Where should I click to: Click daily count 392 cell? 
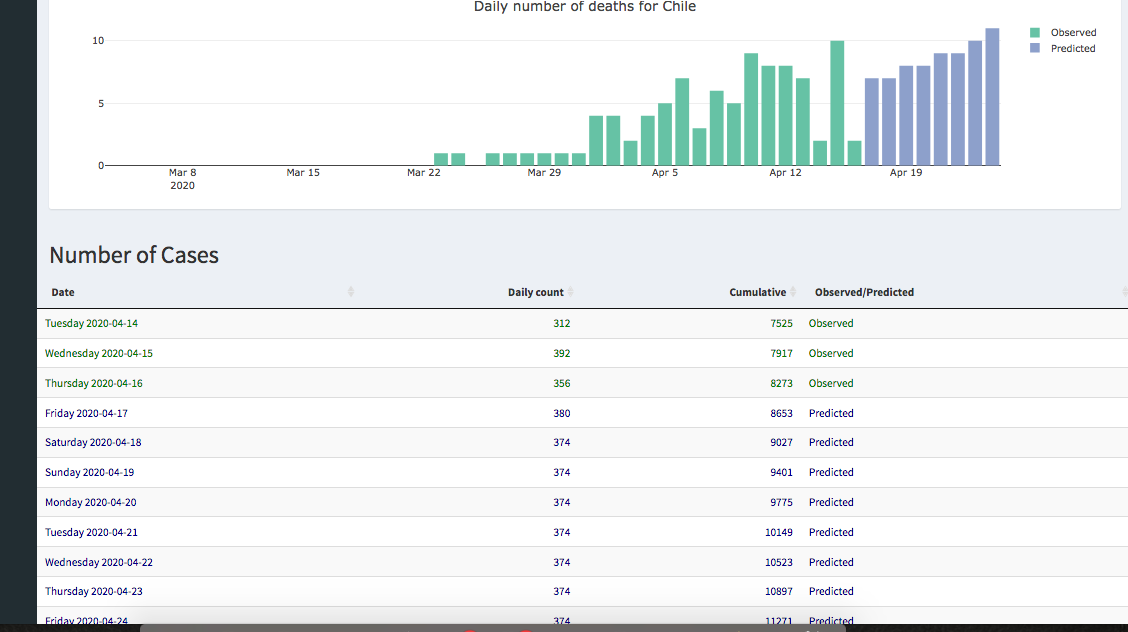pos(561,353)
